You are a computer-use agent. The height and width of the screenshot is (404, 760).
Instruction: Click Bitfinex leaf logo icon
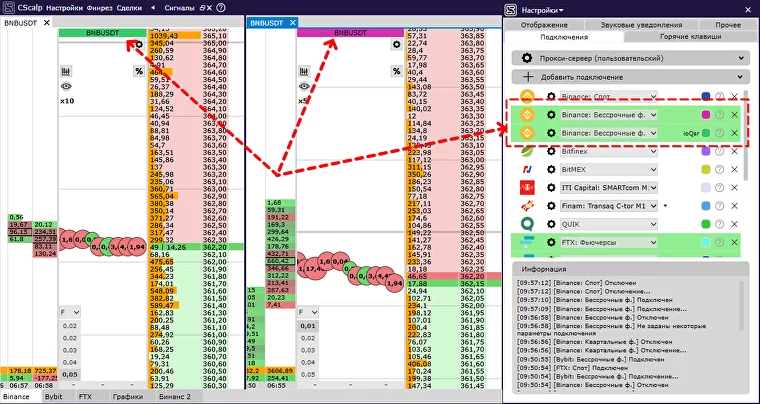click(527, 151)
